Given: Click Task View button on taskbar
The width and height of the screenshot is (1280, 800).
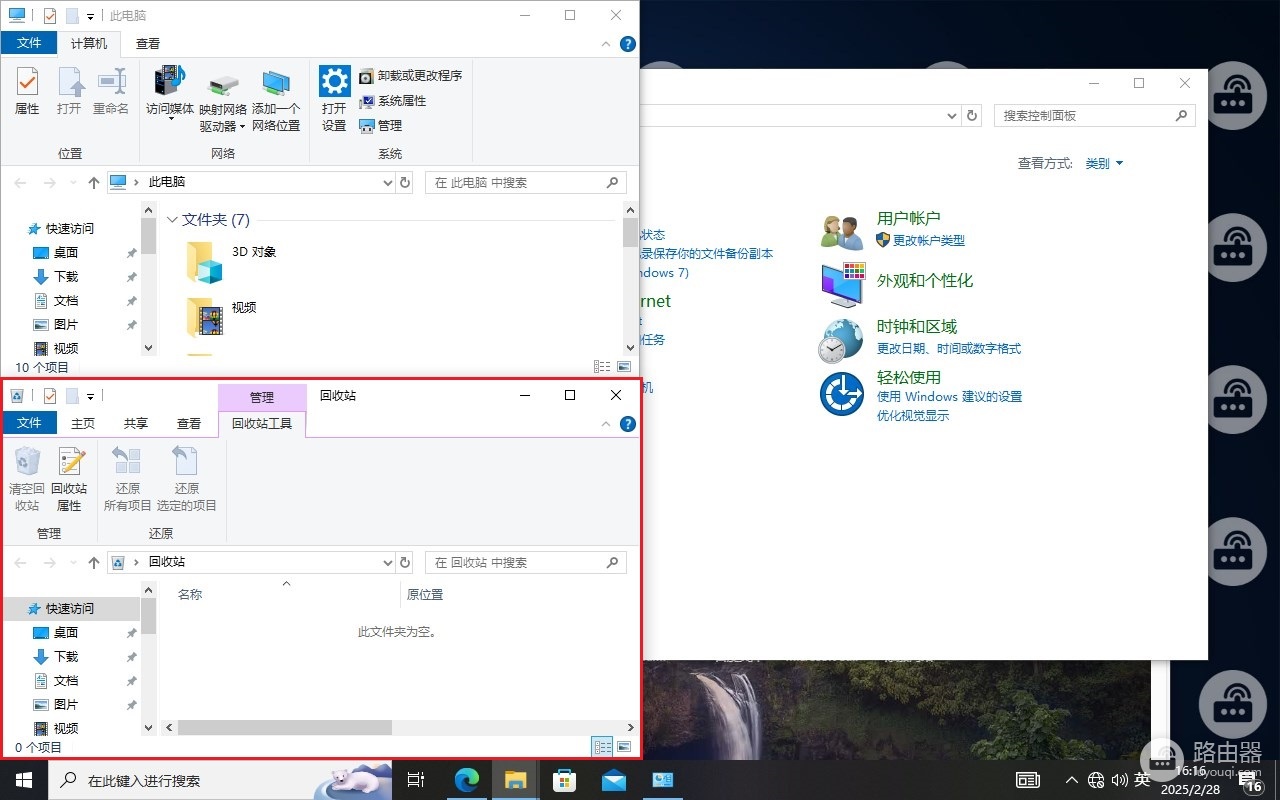Looking at the screenshot, I should tap(417, 780).
